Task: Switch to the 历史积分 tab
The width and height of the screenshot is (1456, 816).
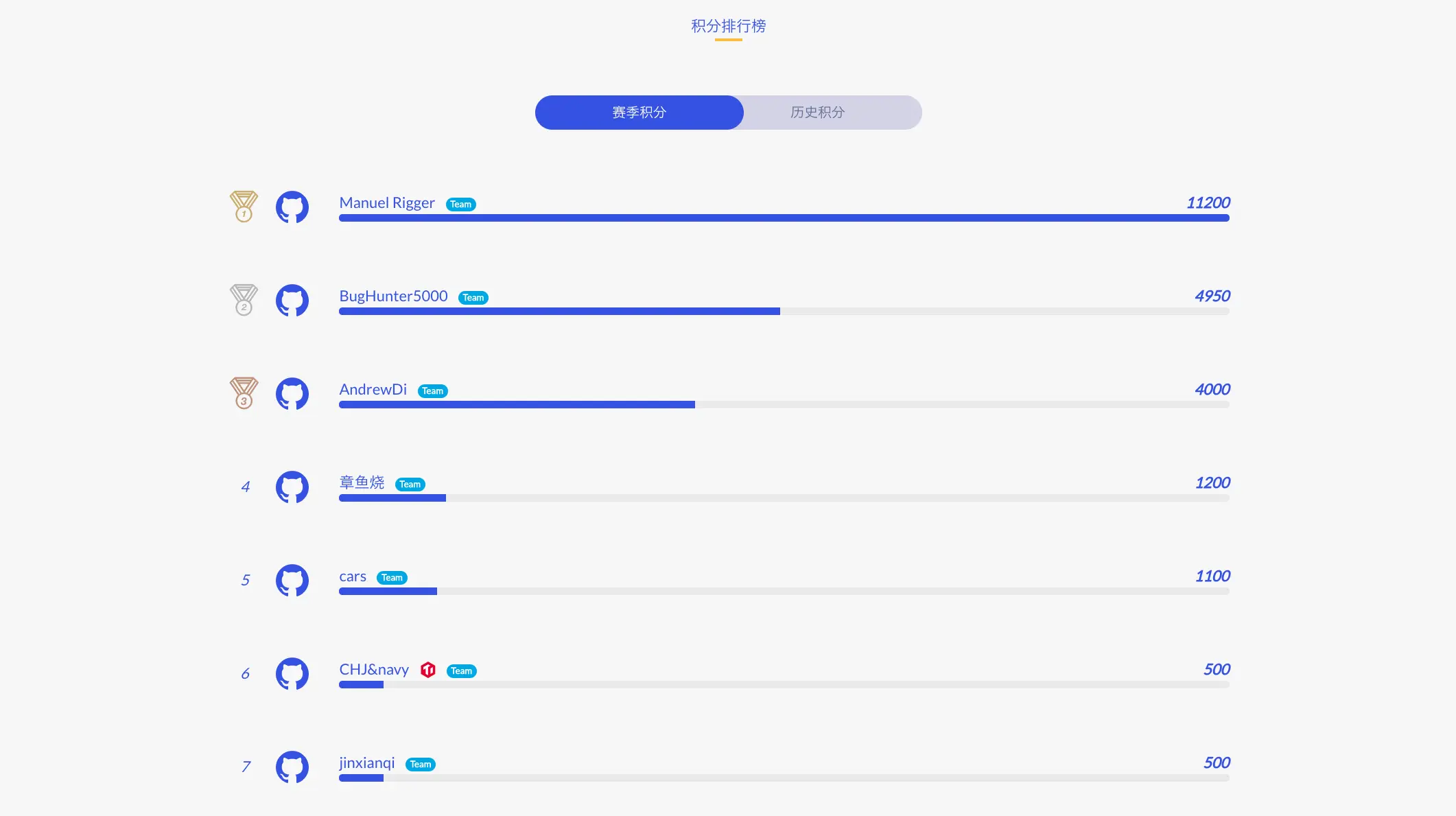Action: (818, 113)
